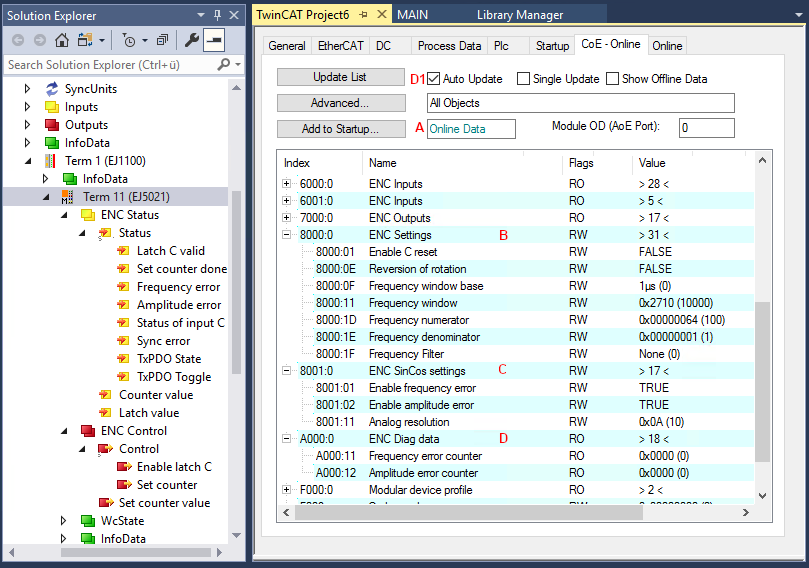Screen dimensions: 809x568
Task: Click the Counter value variable icon
Action: point(105,395)
